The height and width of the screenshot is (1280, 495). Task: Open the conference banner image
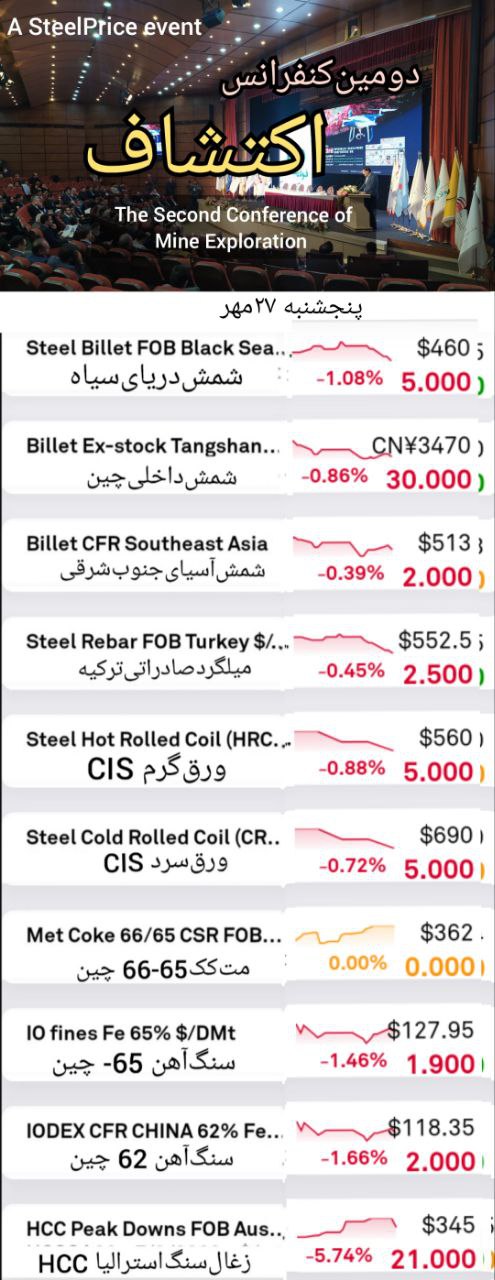click(247, 145)
